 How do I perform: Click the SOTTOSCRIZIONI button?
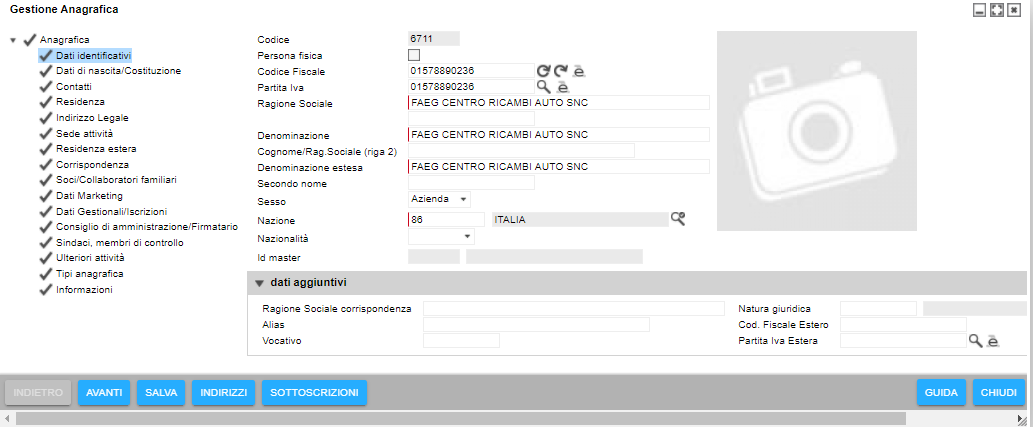click(x=315, y=393)
